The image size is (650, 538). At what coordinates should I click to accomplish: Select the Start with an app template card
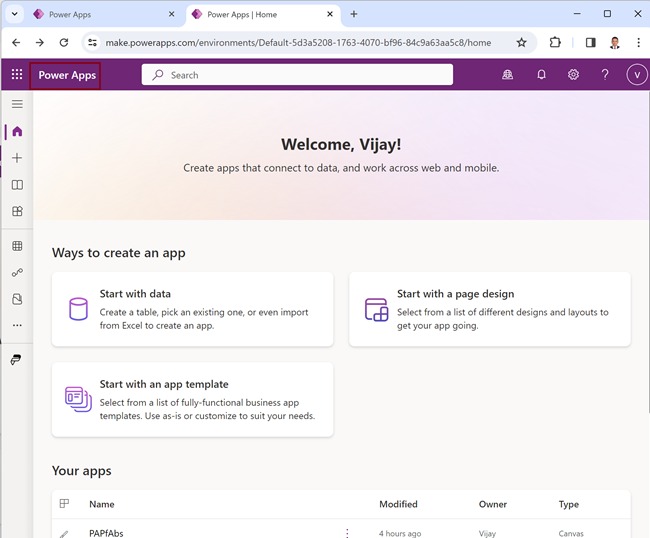[x=192, y=400]
